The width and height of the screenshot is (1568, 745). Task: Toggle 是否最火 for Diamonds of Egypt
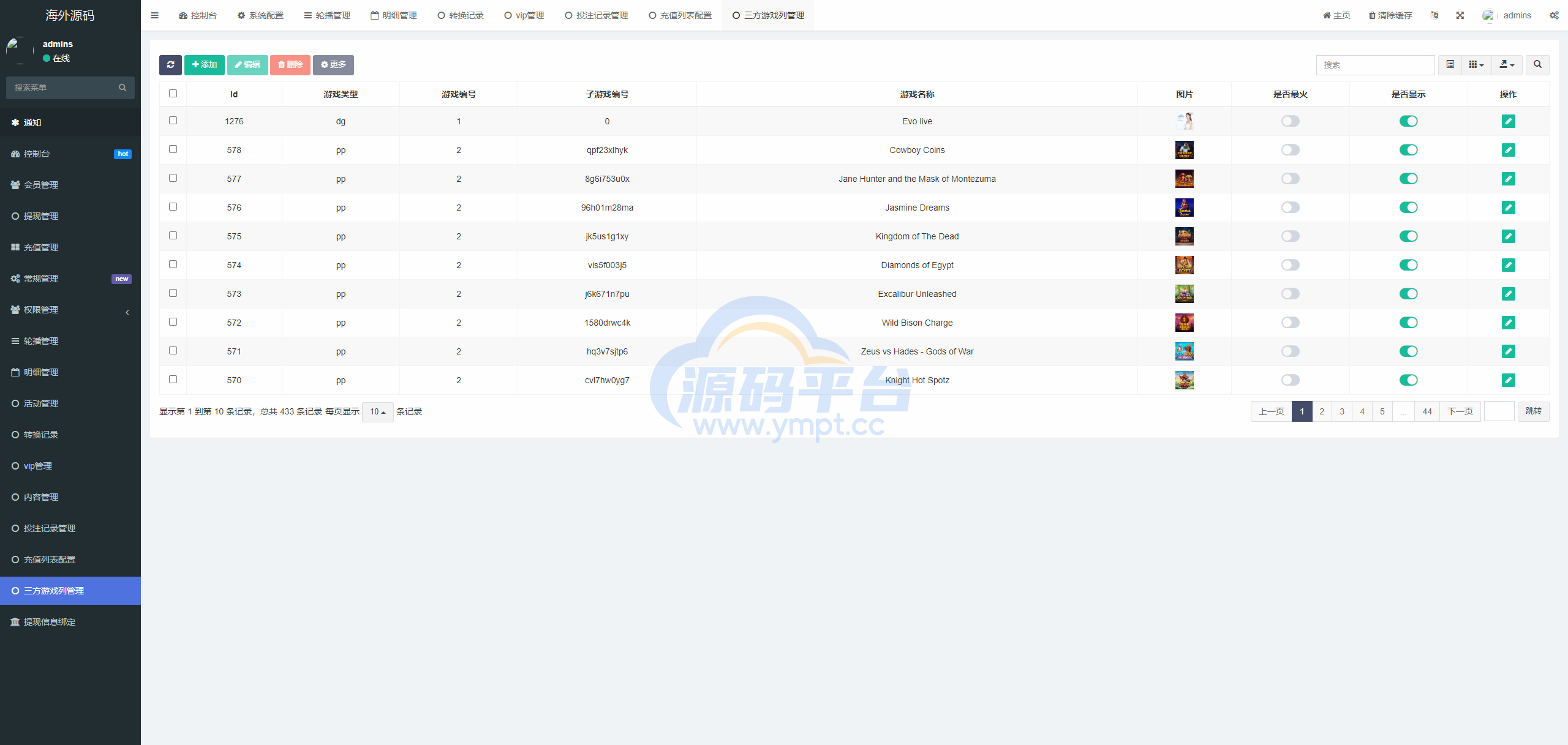point(1290,265)
